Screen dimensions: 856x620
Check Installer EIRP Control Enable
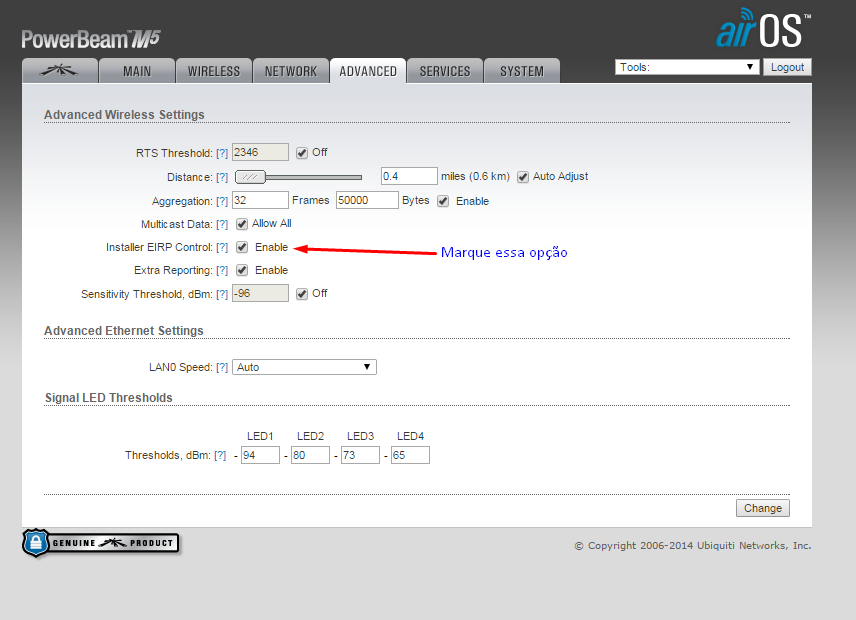[x=242, y=247]
